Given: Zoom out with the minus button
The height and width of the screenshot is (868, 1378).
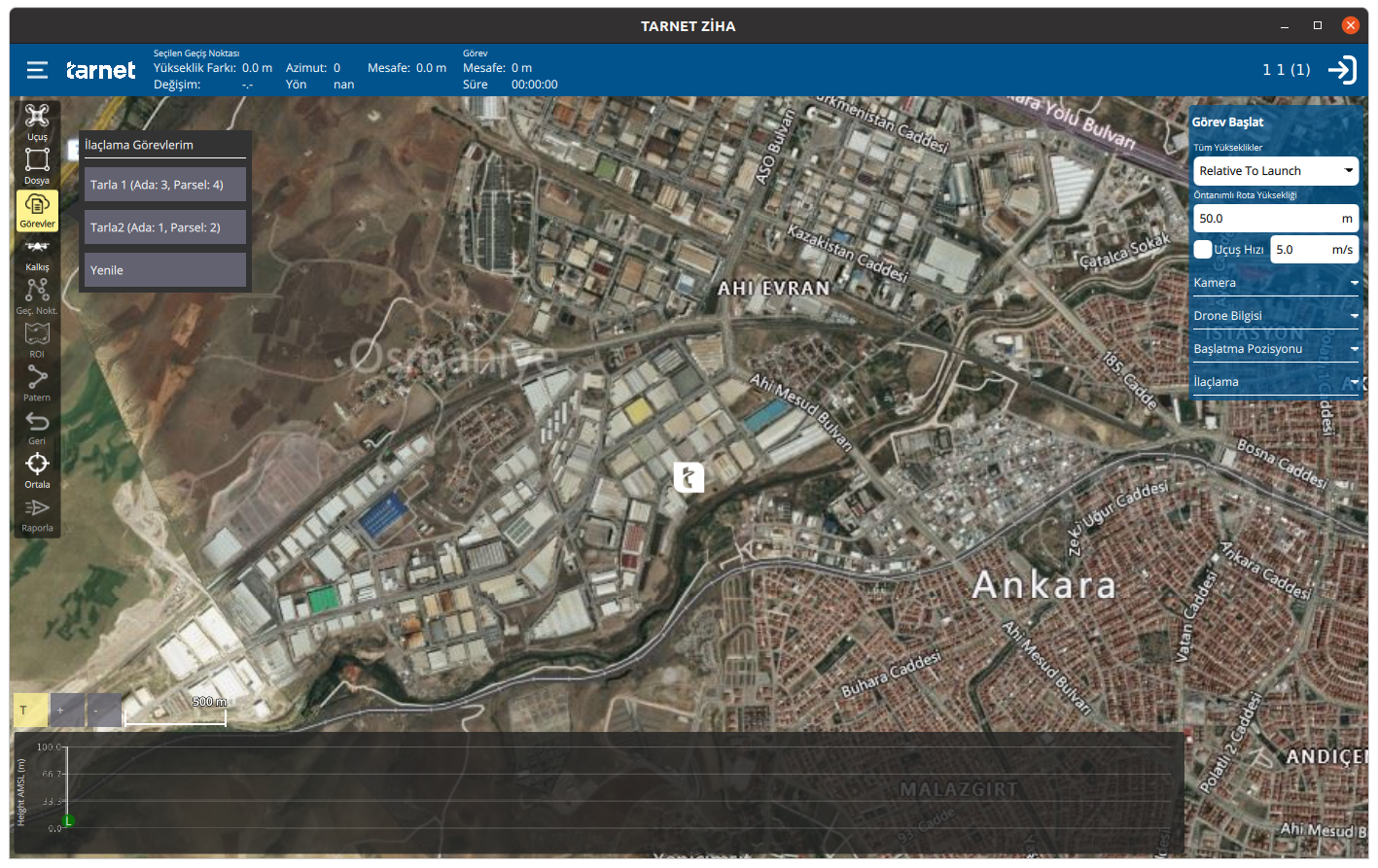Looking at the screenshot, I should (x=104, y=710).
